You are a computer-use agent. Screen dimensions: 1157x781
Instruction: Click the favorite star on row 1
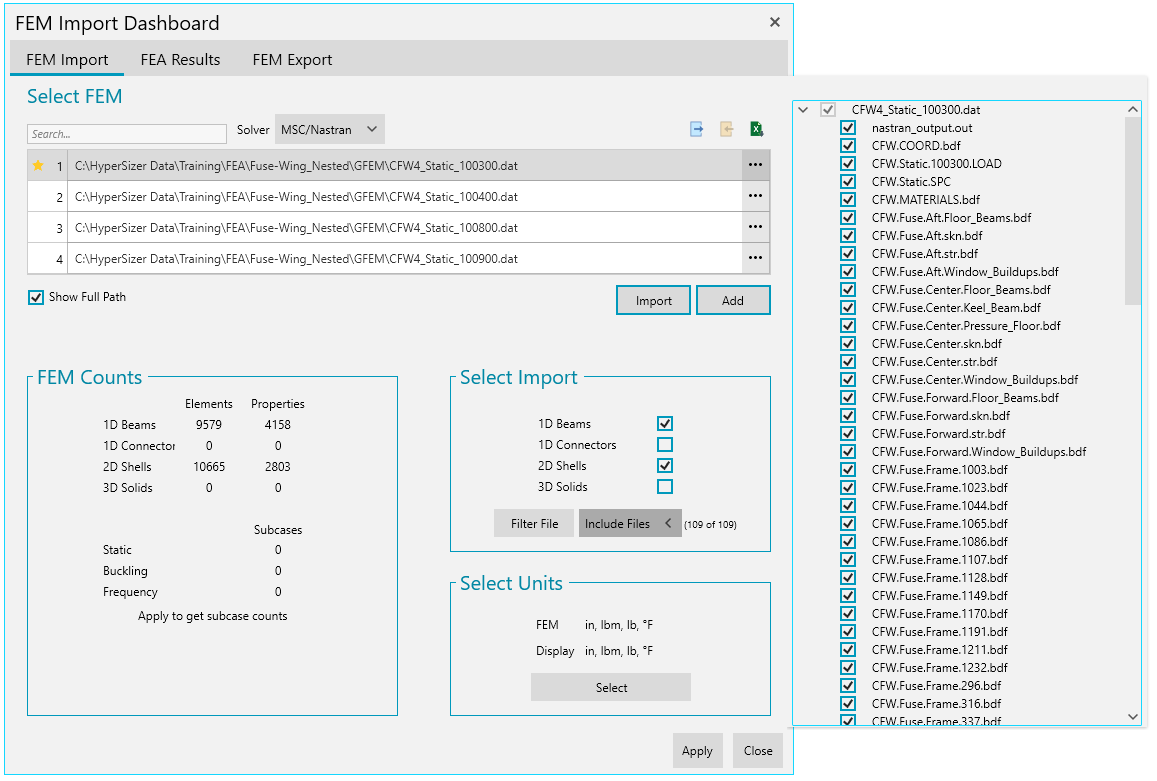tap(38, 165)
